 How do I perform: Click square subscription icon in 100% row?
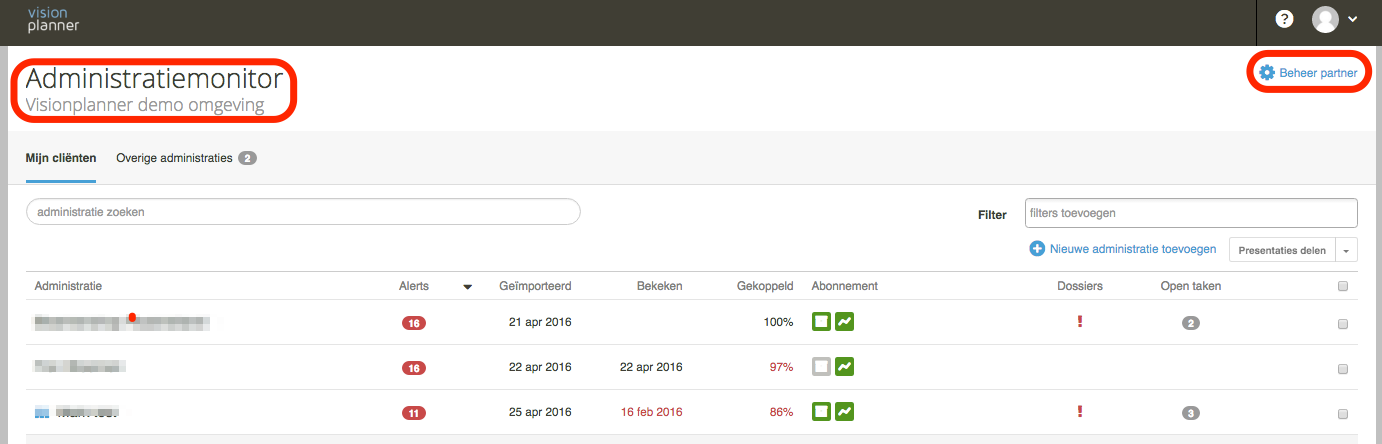[821, 322]
